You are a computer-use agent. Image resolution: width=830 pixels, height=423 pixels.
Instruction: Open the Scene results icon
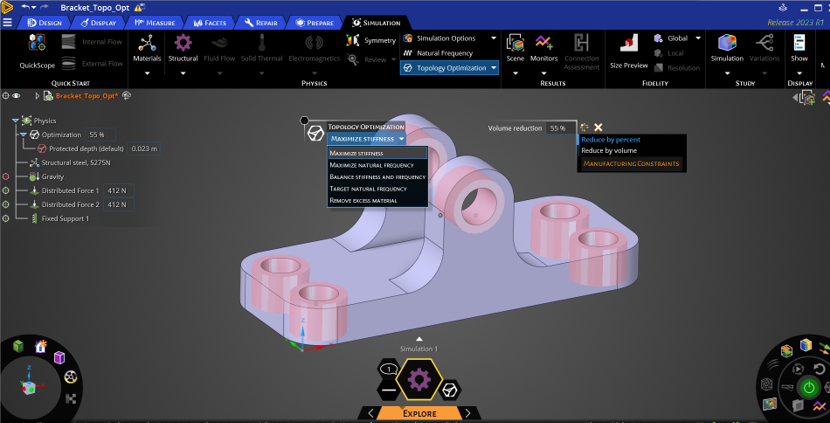click(x=515, y=43)
